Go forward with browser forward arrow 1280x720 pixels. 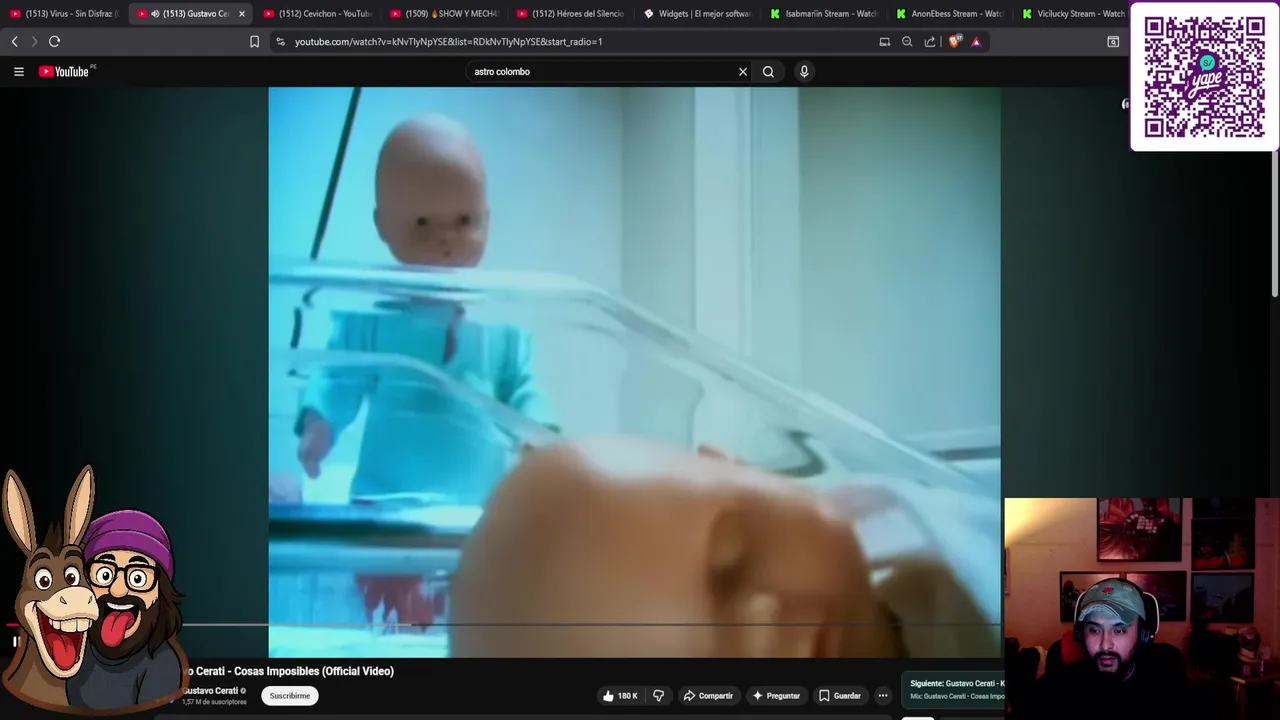tap(34, 41)
